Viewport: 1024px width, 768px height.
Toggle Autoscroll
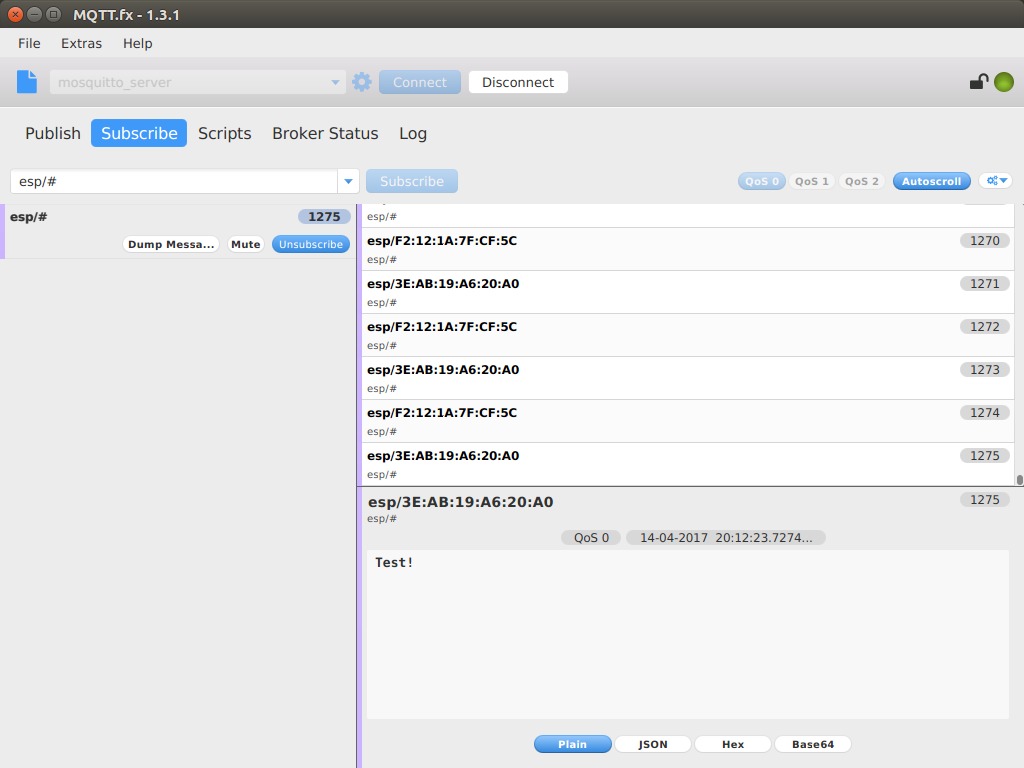[931, 182]
